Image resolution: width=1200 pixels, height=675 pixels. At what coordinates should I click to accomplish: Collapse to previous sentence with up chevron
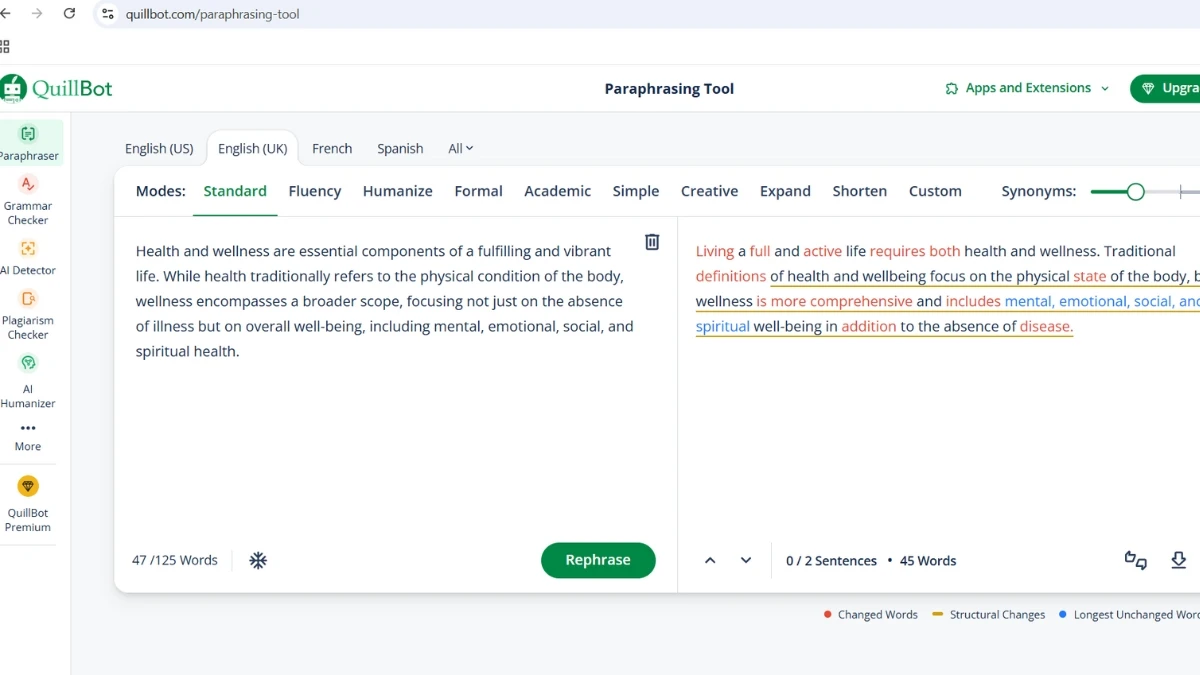point(710,560)
